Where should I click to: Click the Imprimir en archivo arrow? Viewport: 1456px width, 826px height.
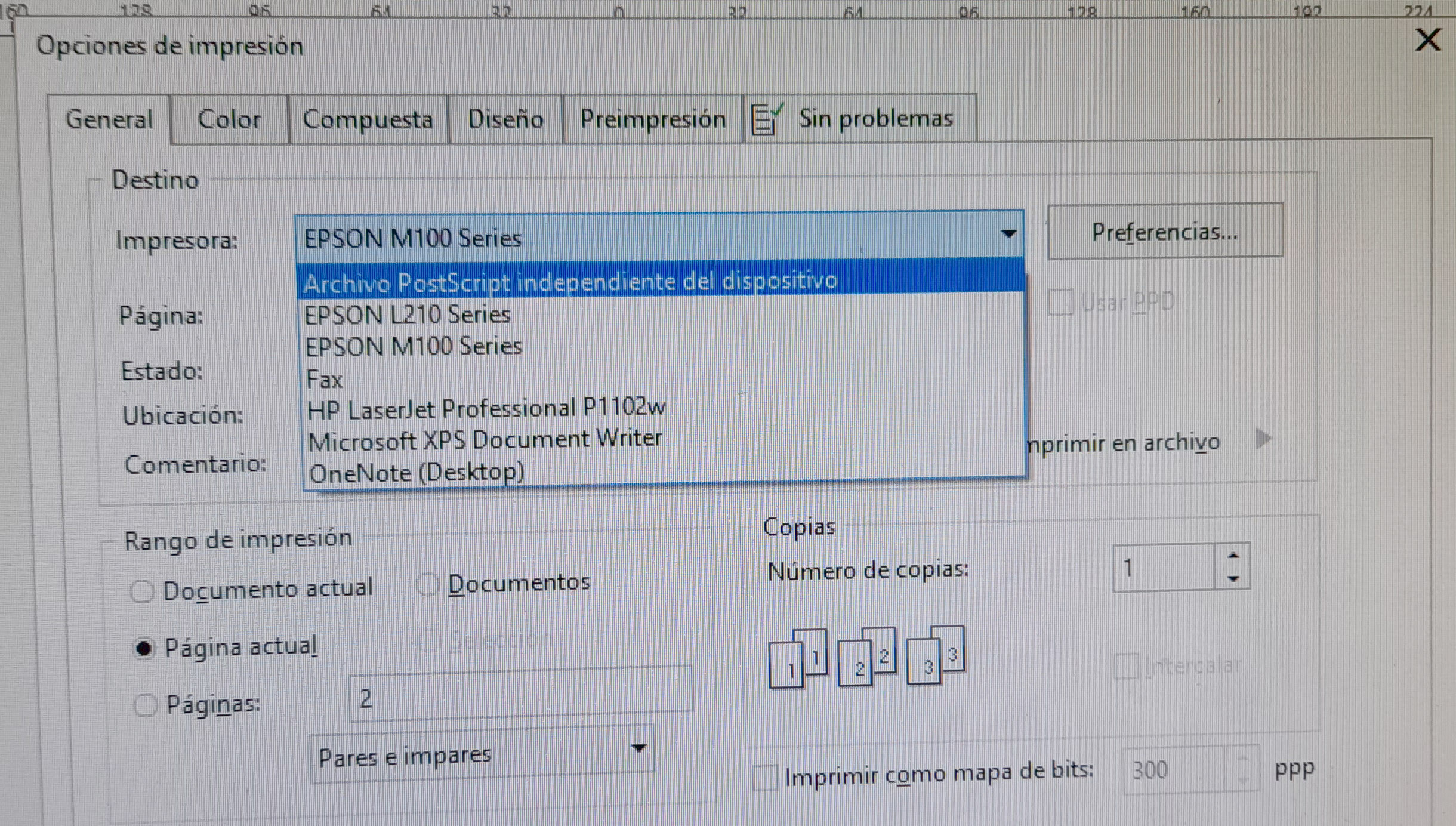[1263, 439]
